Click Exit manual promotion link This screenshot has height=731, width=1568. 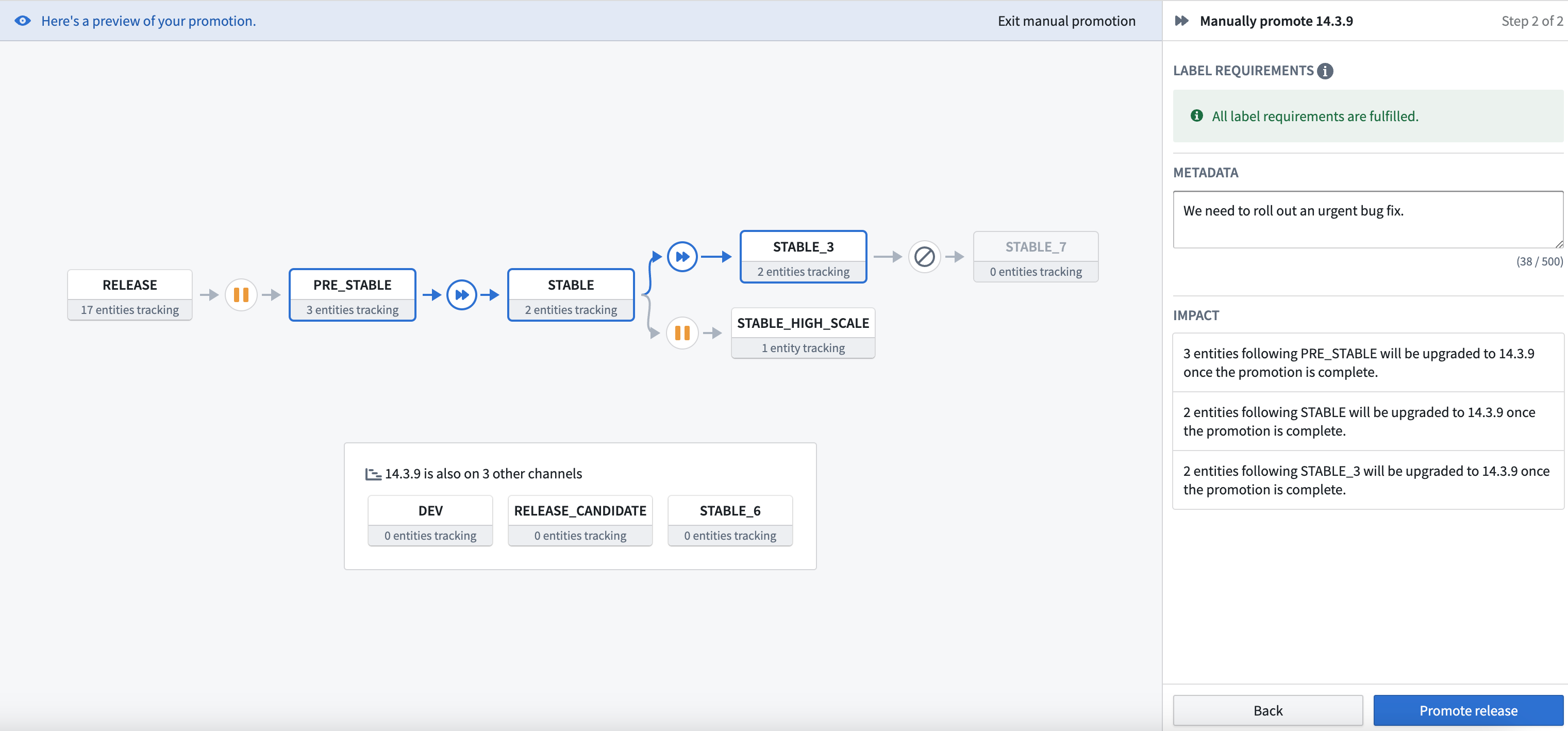pyautogui.click(x=1067, y=19)
